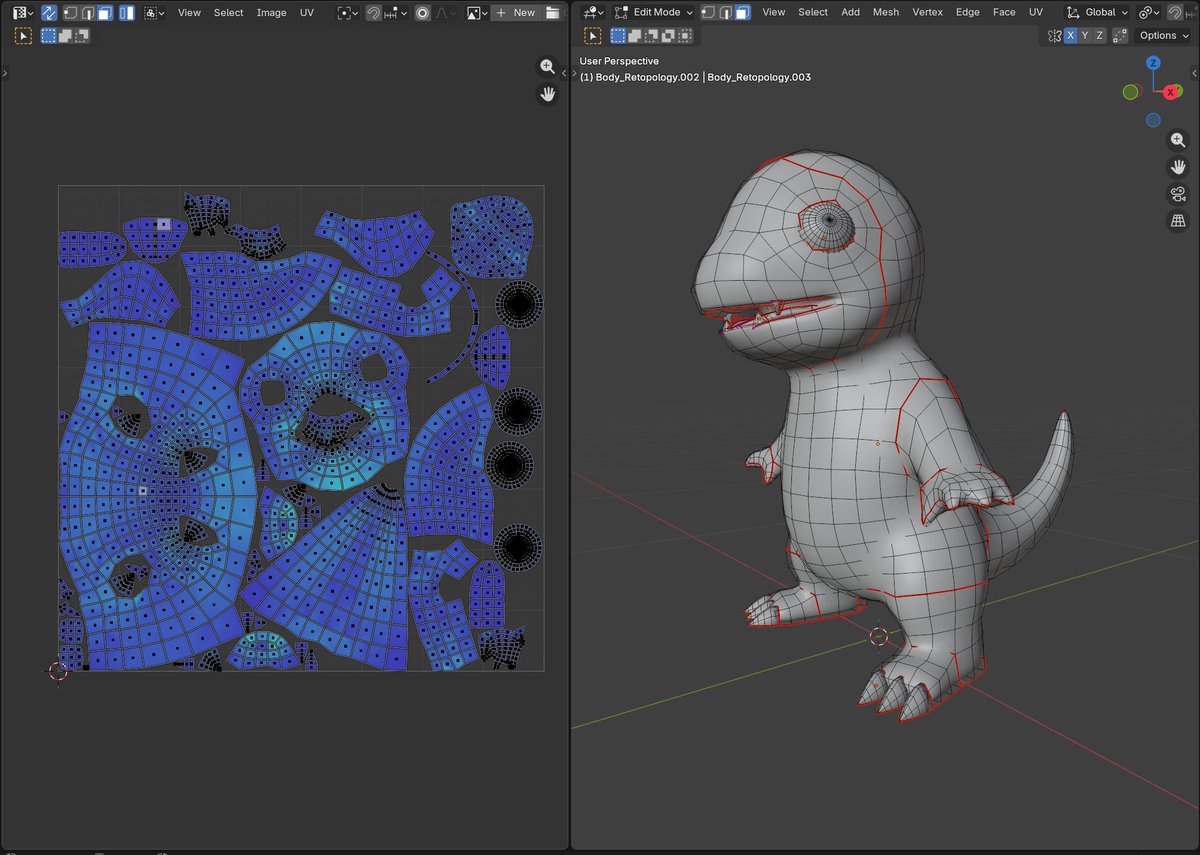Viewport: 1200px width, 855px height.
Task: Open sticky selection mode dropdown
Action: click(154, 13)
